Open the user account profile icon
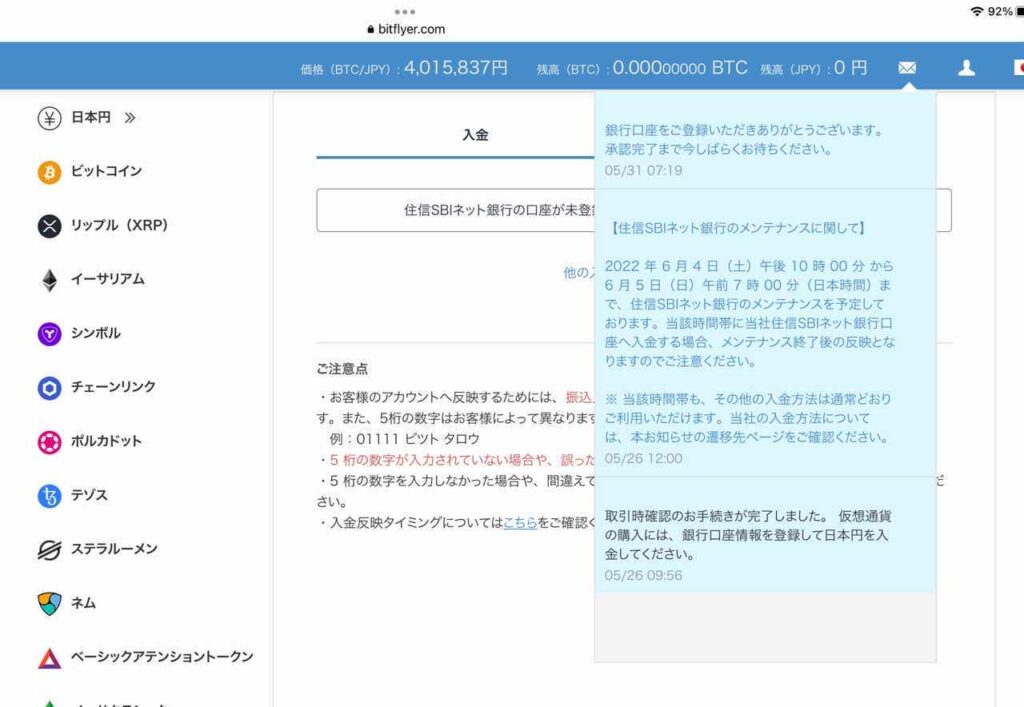1024x707 pixels. click(967, 68)
